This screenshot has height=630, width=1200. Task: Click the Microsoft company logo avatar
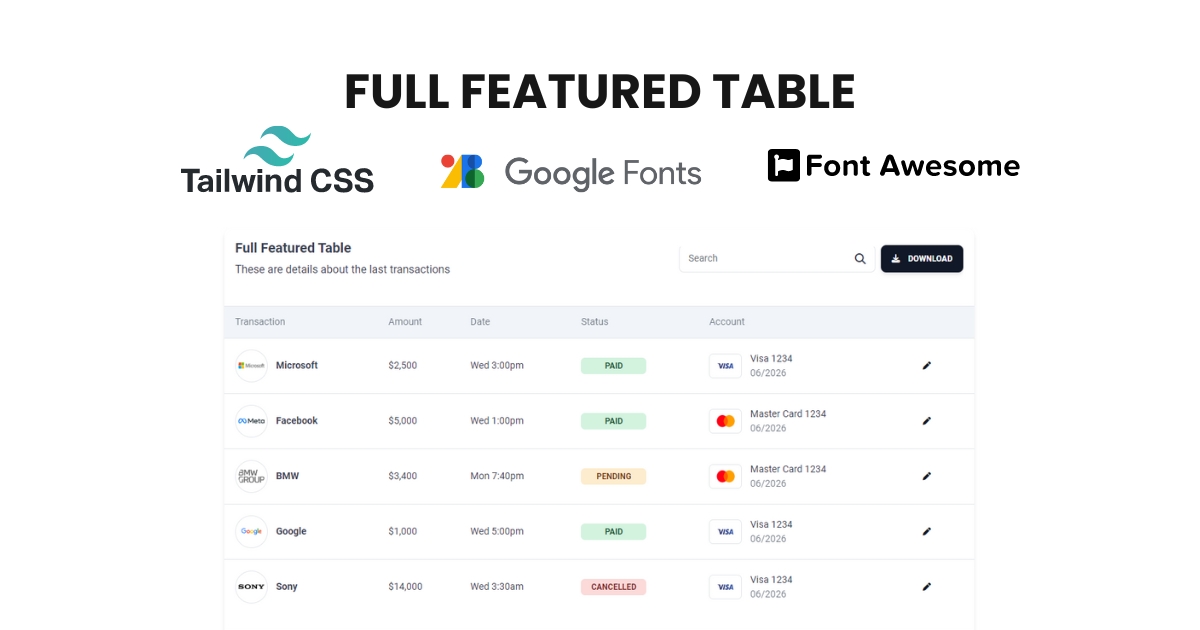pyautogui.click(x=251, y=366)
